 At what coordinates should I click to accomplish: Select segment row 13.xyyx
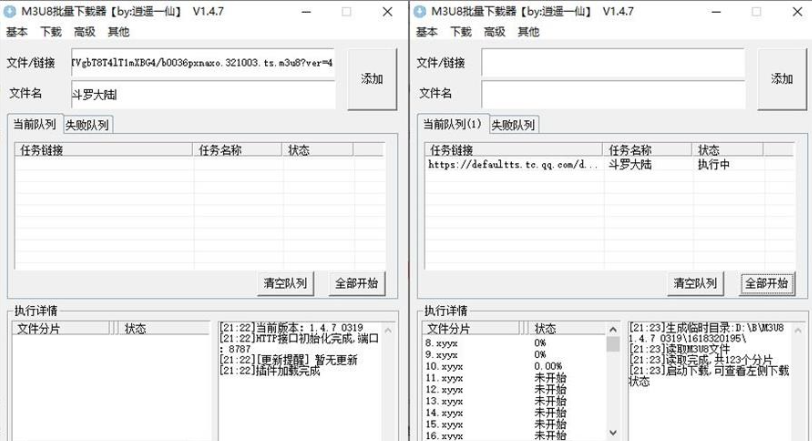(x=514, y=401)
